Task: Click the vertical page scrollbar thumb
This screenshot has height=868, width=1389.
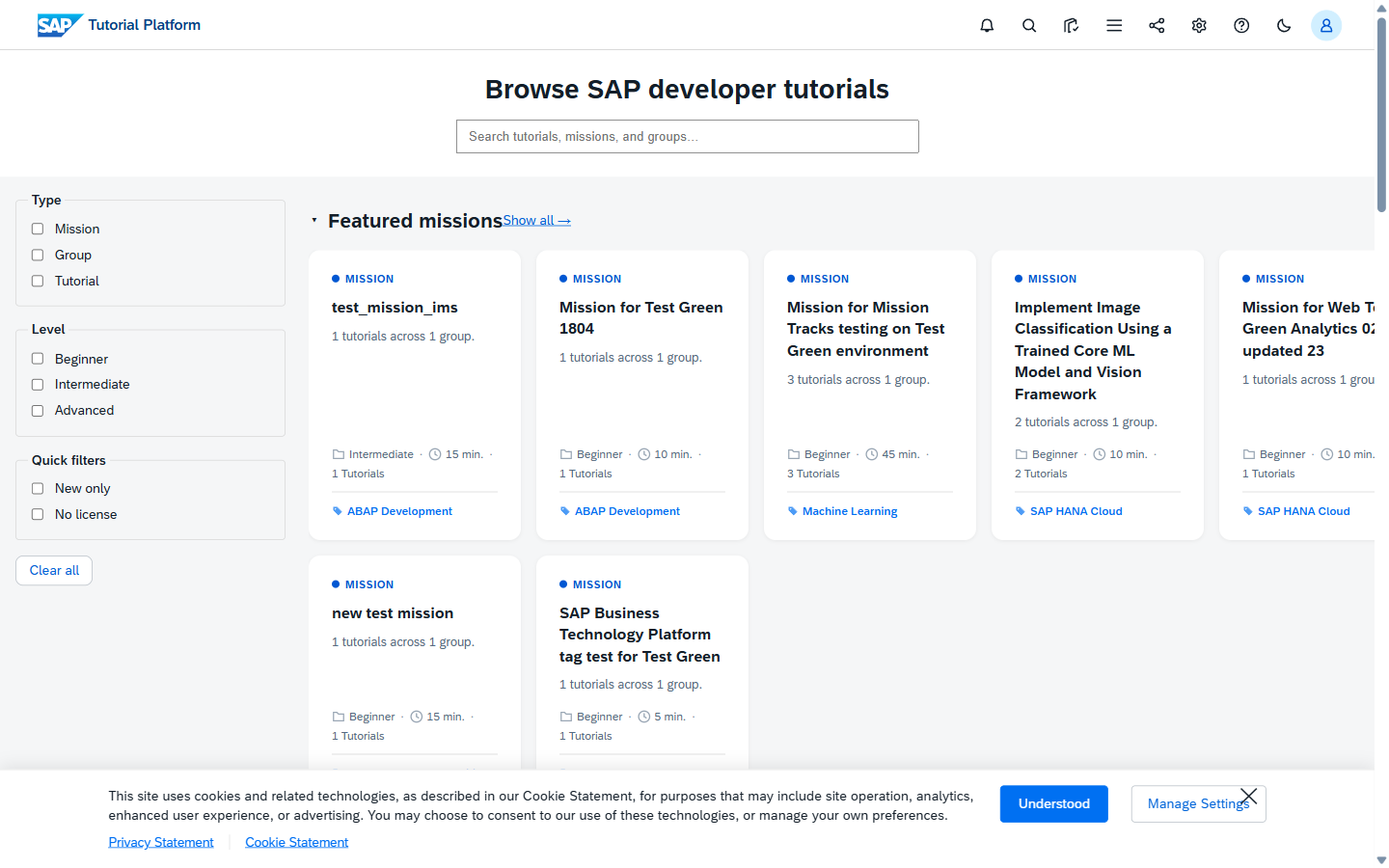Action: pos(1381,114)
